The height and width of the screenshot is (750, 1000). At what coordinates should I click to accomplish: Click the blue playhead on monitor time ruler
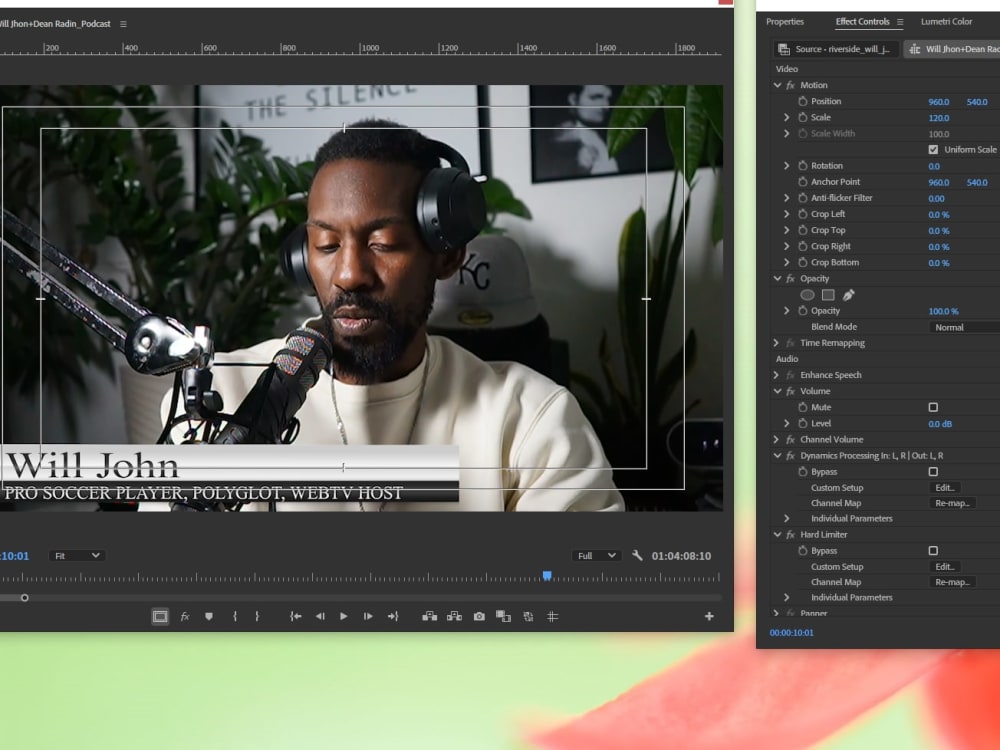[x=547, y=576]
